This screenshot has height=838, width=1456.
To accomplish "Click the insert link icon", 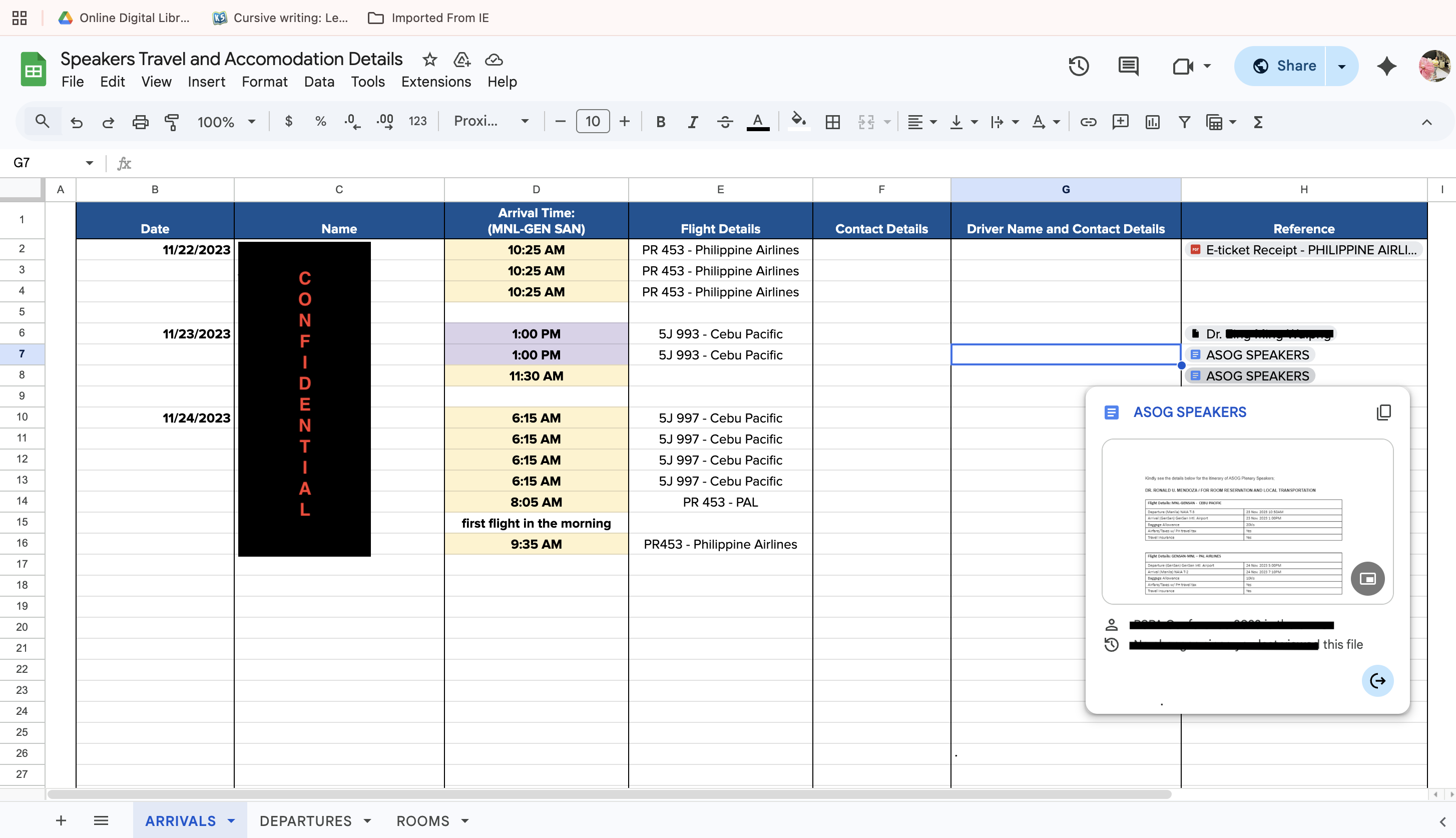I will [1088, 122].
